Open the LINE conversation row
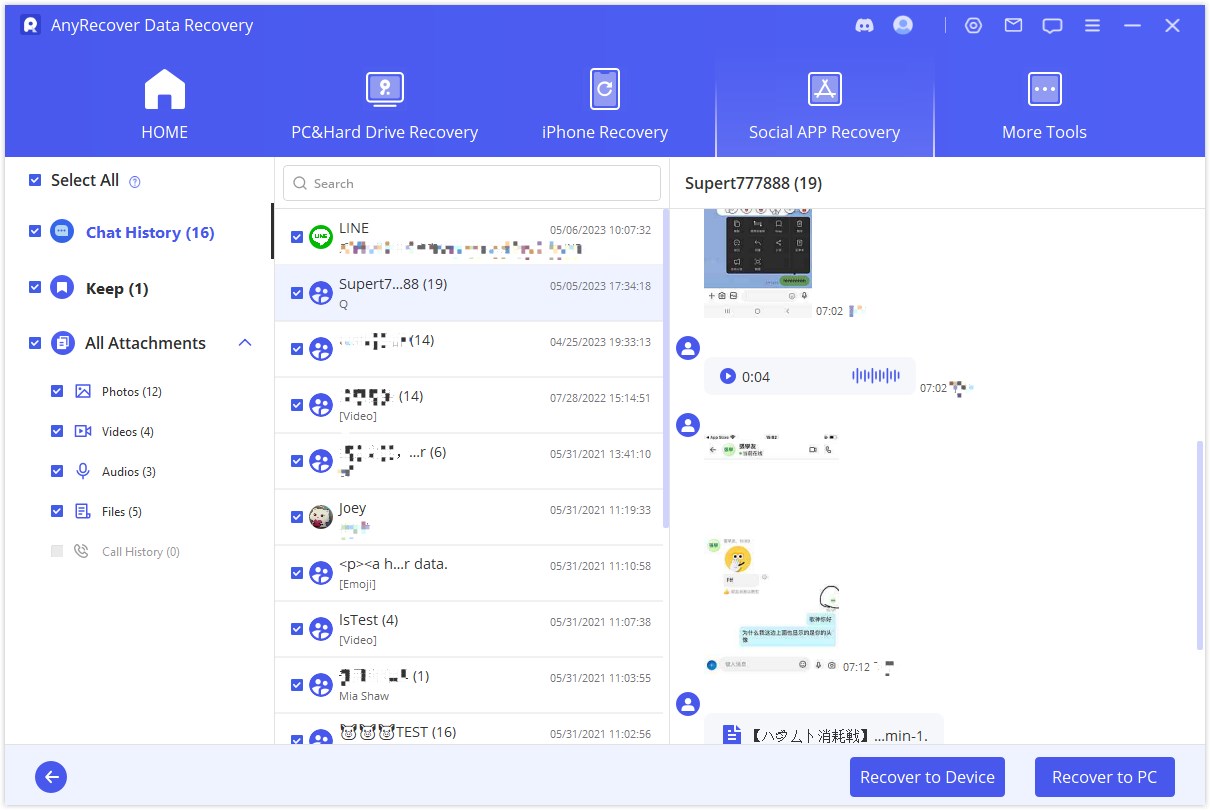This screenshot has height=810, width=1210. [x=468, y=237]
